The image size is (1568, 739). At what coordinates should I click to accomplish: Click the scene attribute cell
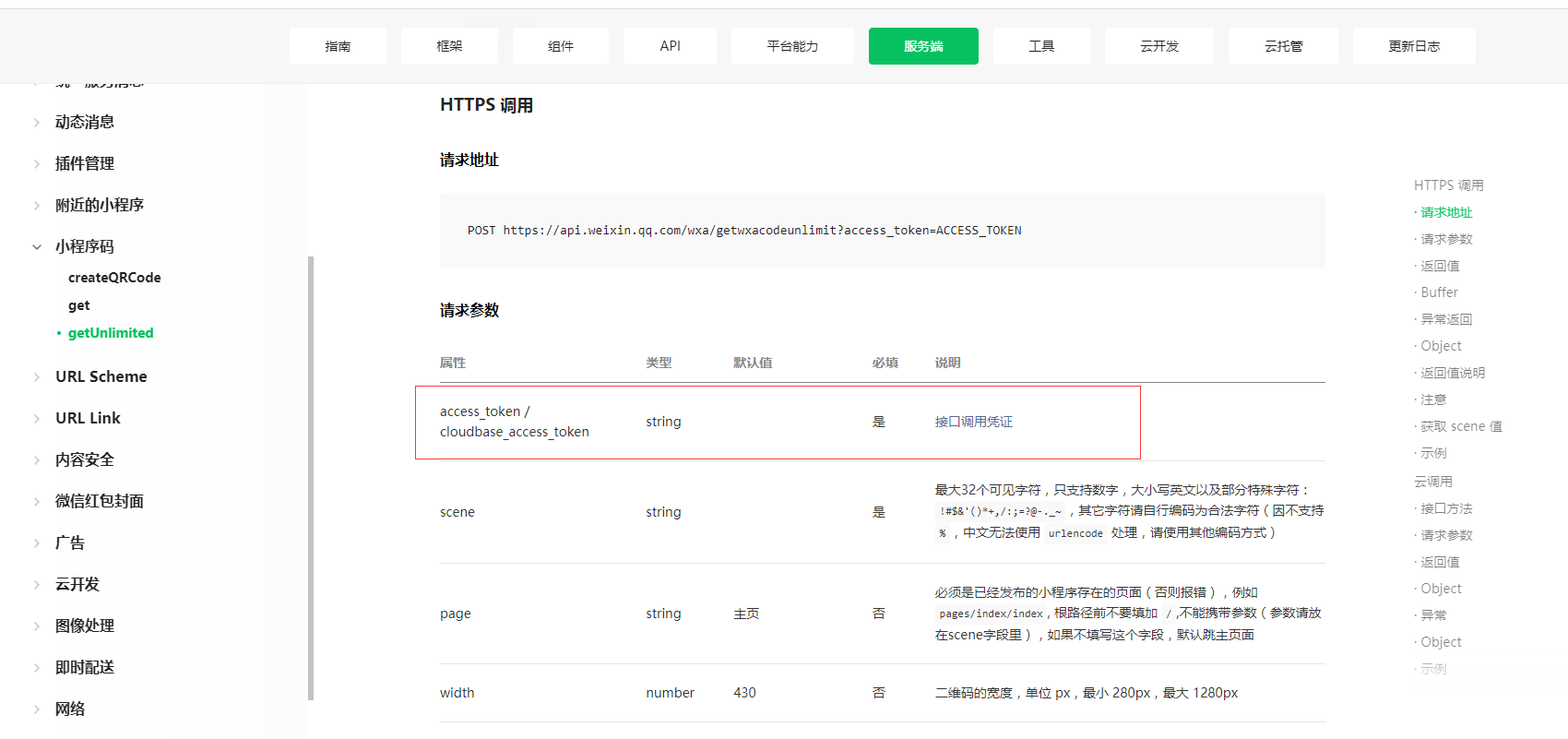point(457,512)
